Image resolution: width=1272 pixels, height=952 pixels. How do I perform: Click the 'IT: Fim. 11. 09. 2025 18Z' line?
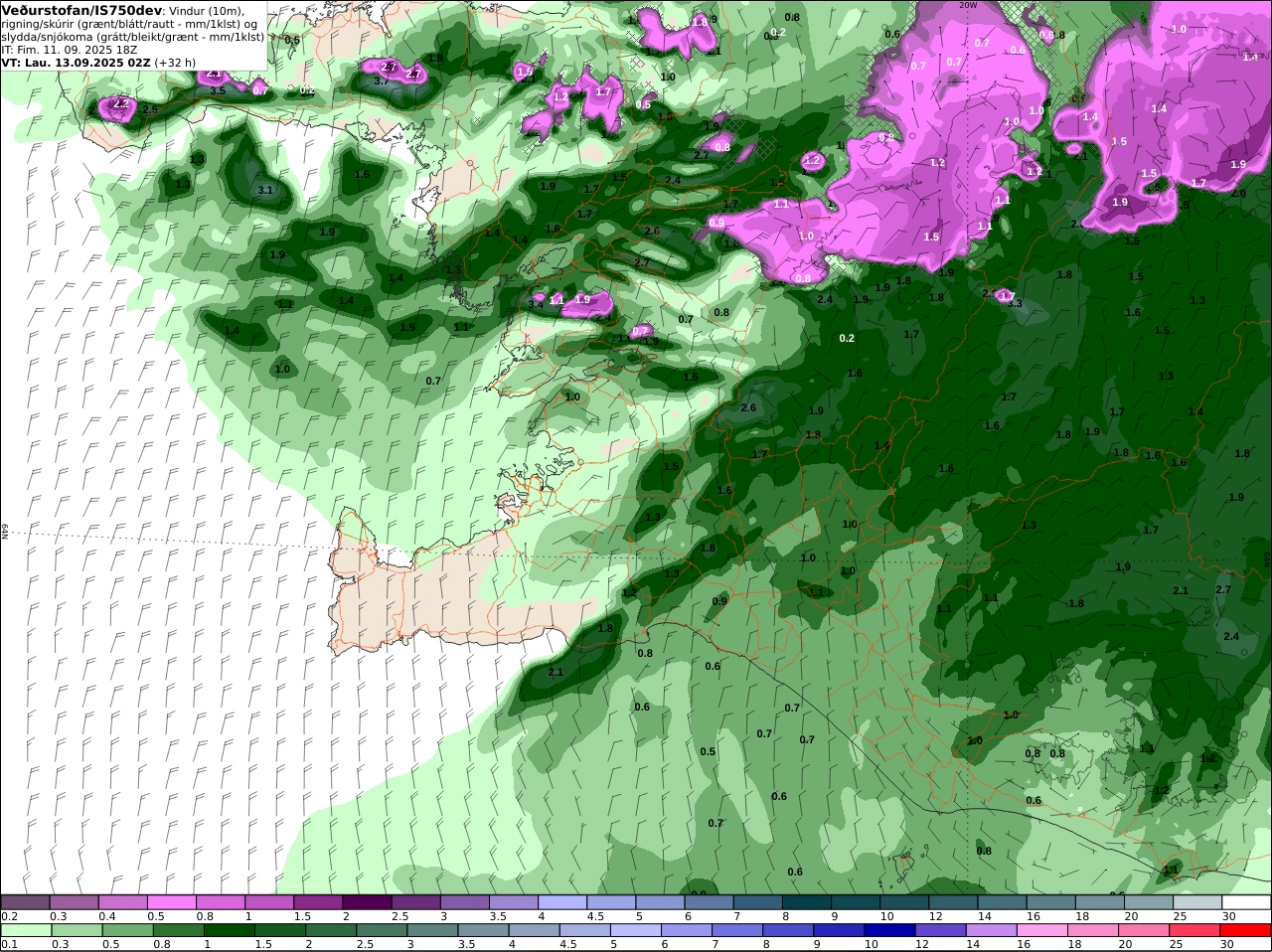(69, 49)
